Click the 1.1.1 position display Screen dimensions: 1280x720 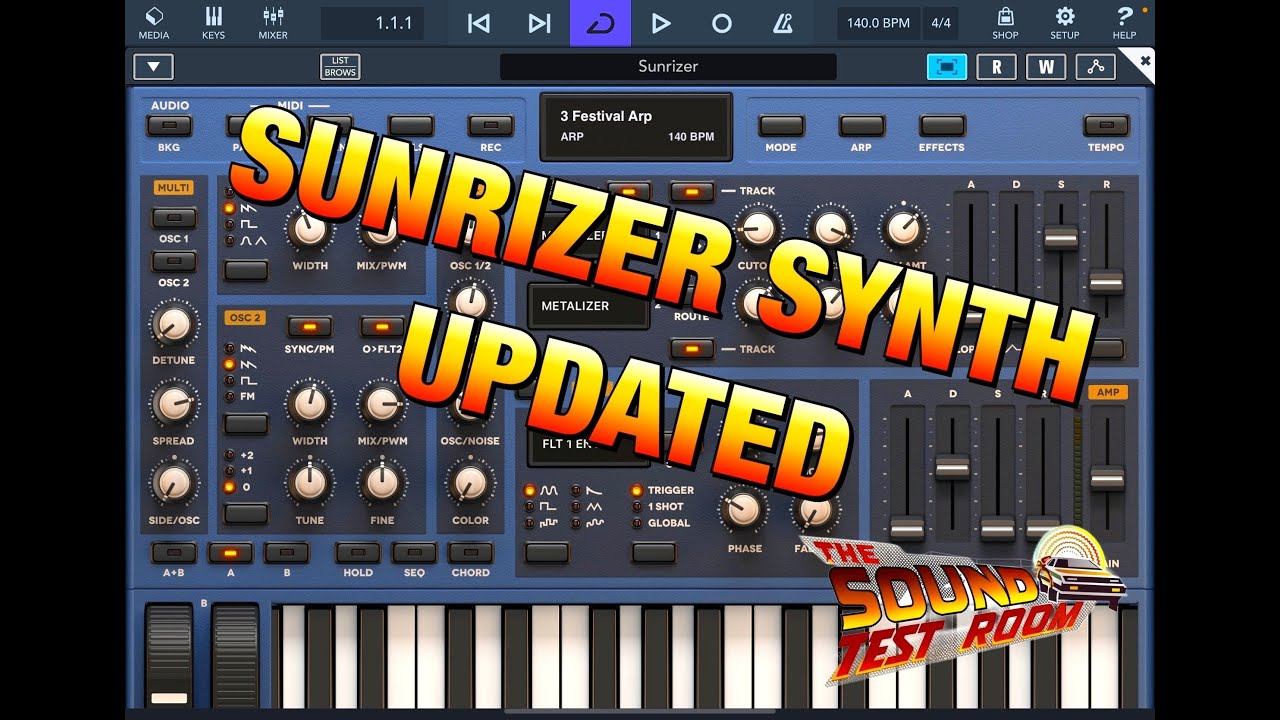[372, 23]
